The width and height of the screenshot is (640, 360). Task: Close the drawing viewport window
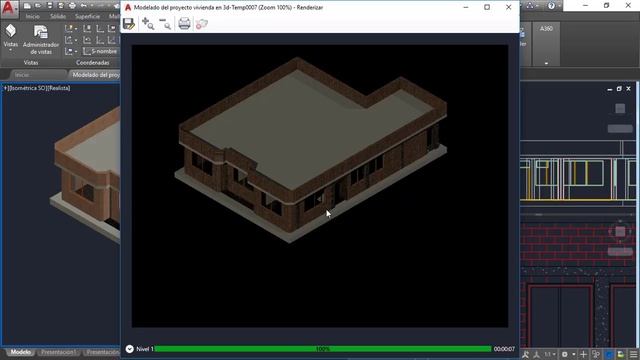628,89
